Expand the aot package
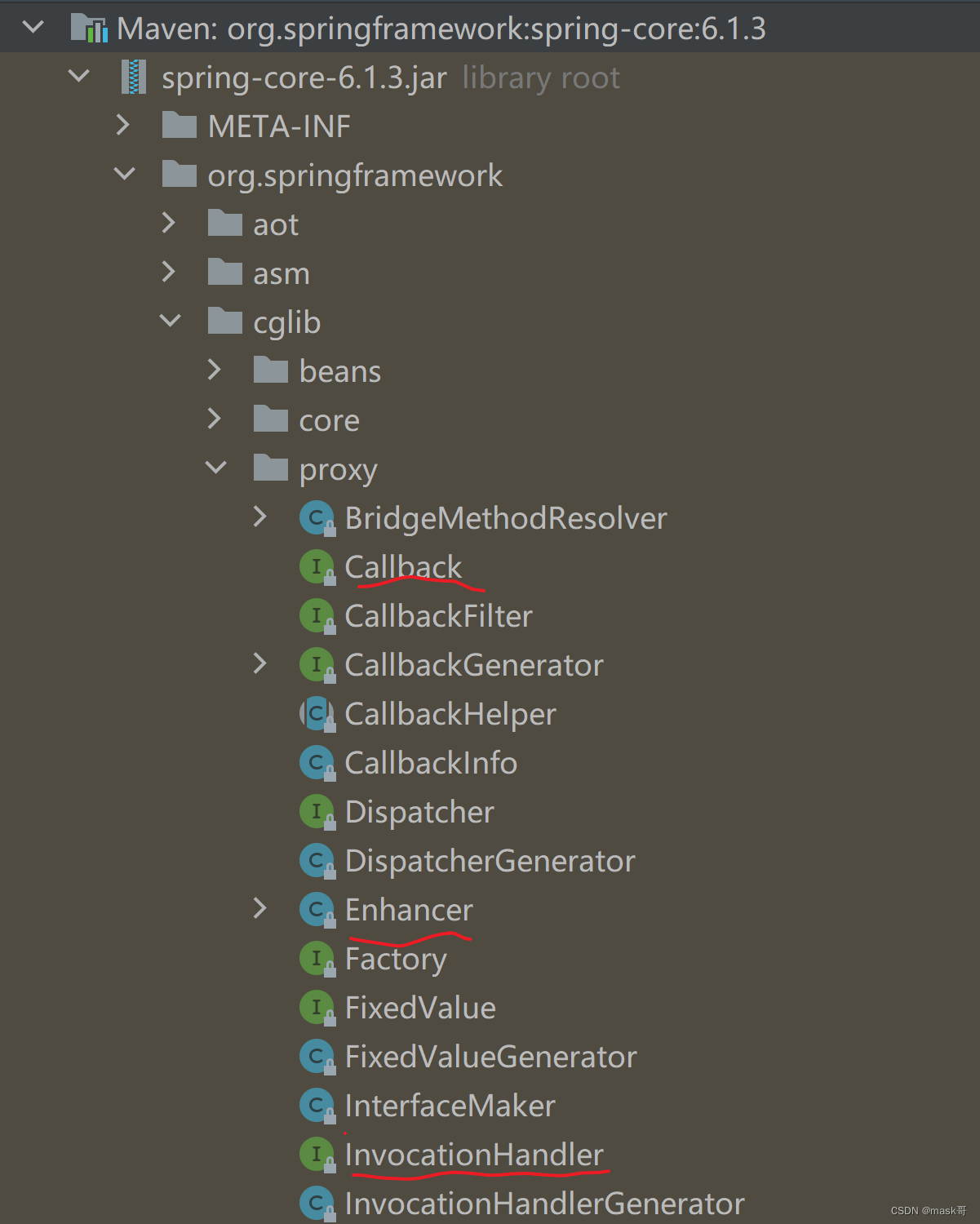Image resolution: width=980 pixels, height=1224 pixels. 169,223
